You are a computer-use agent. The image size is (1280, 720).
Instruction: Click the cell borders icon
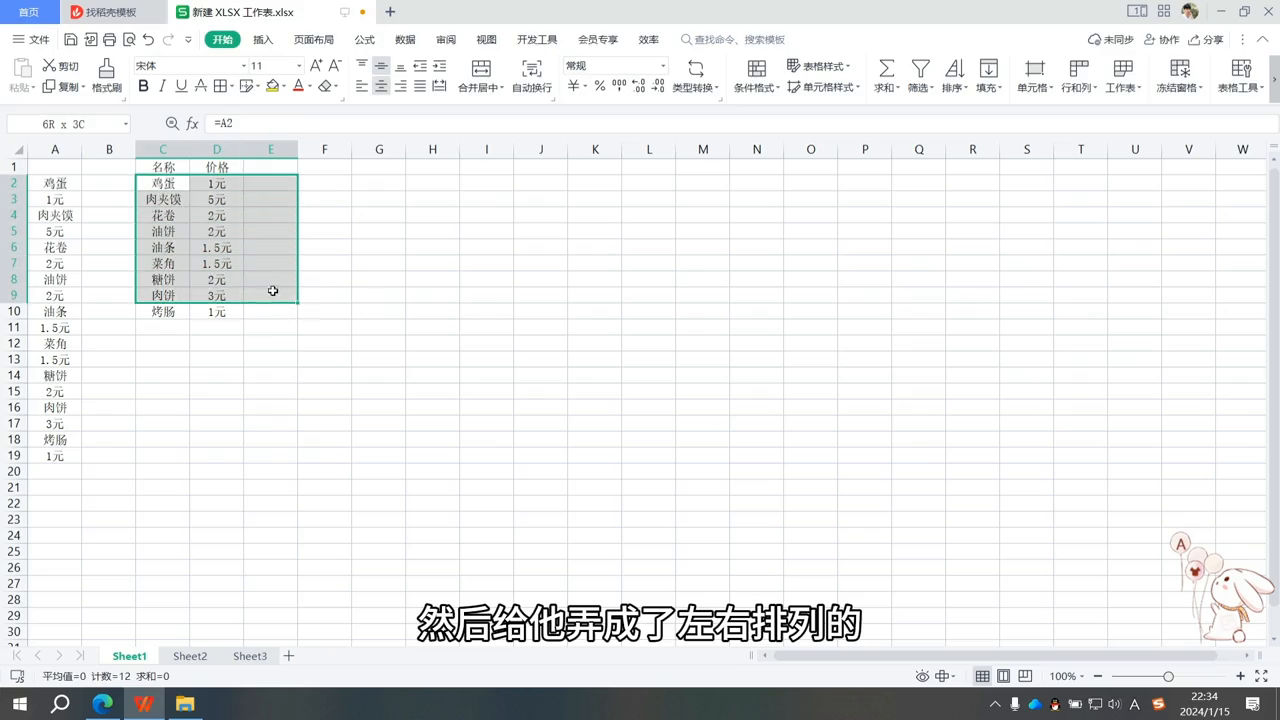pyautogui.click(x=220, y=87)
